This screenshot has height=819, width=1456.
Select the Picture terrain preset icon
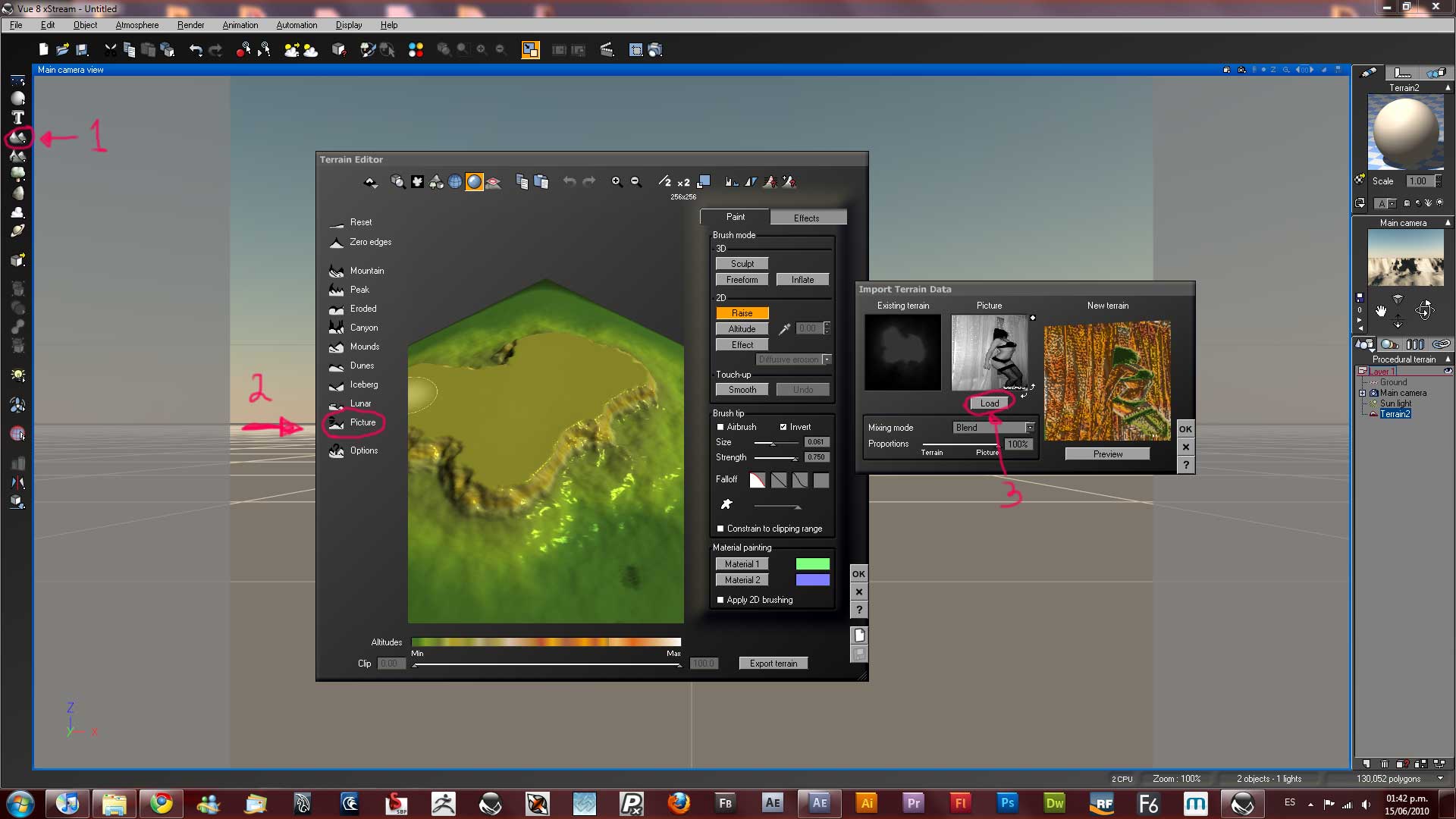click(x=337, y=423)
